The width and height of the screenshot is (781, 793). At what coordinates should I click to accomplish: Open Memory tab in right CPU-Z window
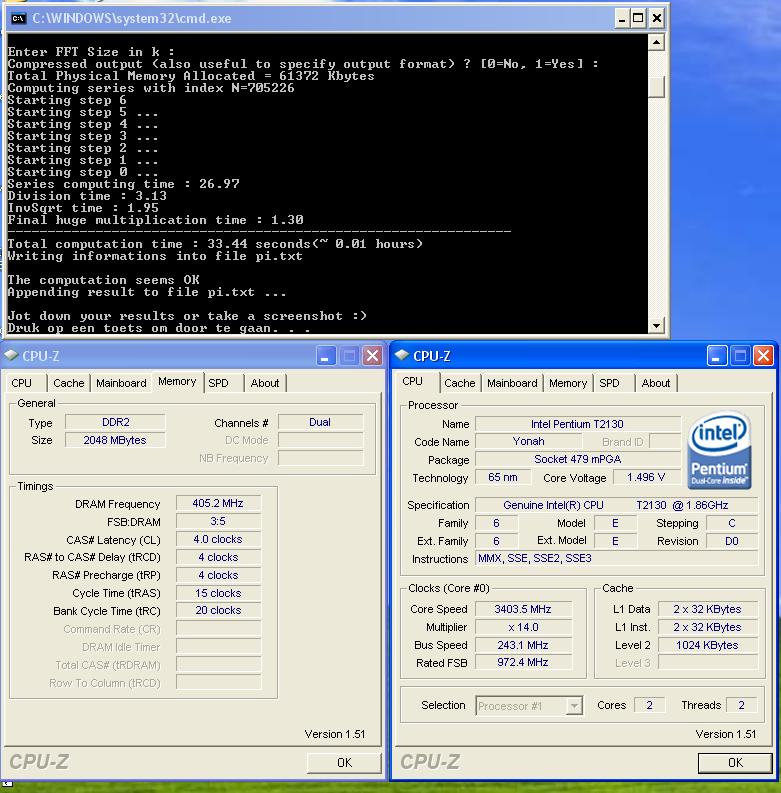(568, 383)
